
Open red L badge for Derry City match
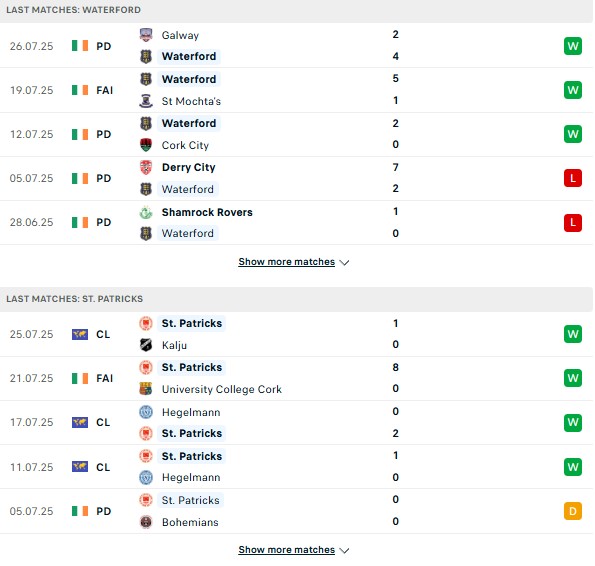tap(573, 178)
